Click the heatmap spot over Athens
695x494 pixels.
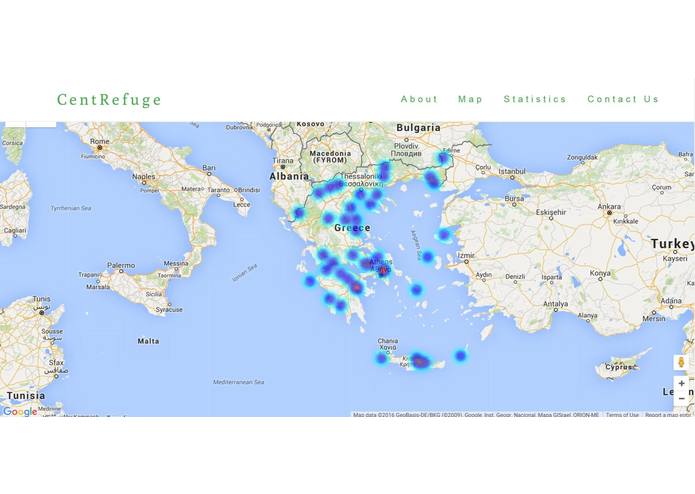pyautogui.click(x=383, y=269)
